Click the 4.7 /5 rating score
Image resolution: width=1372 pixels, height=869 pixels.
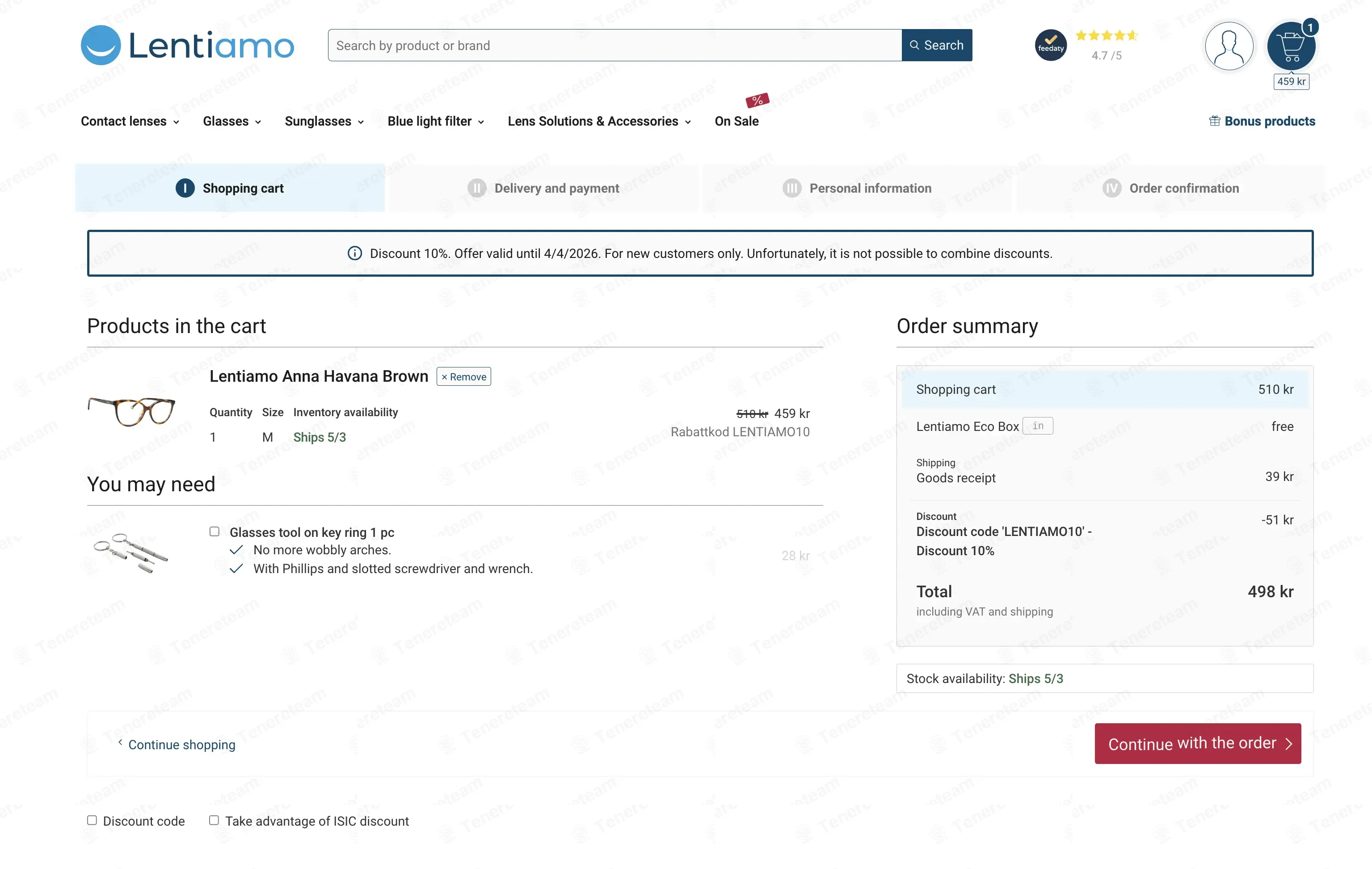click(x=1107, y=55)
